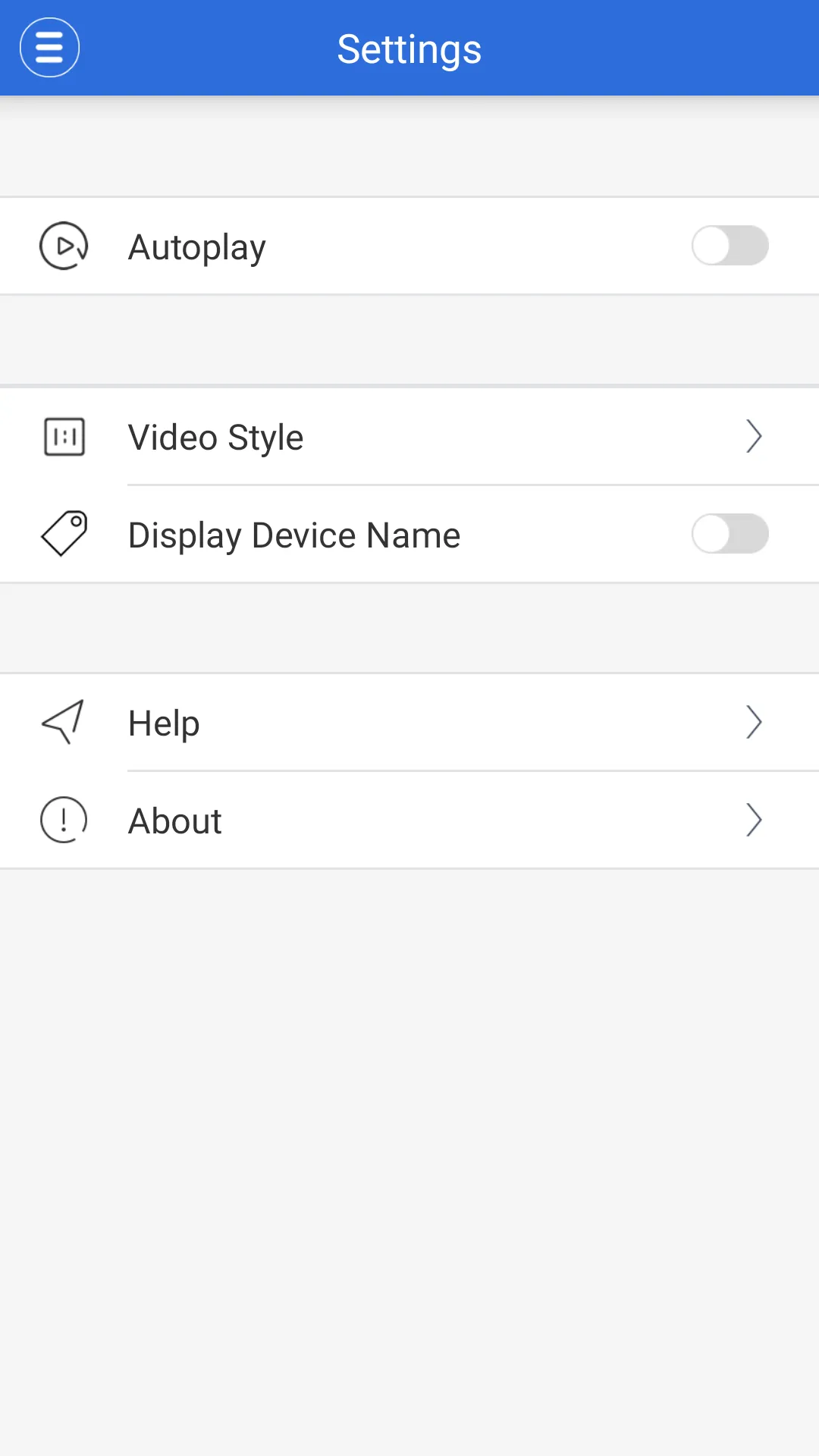Viewport: 819px width, 1456px height.
Task: Click the Settings title text
Action: pyautogui.click(x=409, y=50)
